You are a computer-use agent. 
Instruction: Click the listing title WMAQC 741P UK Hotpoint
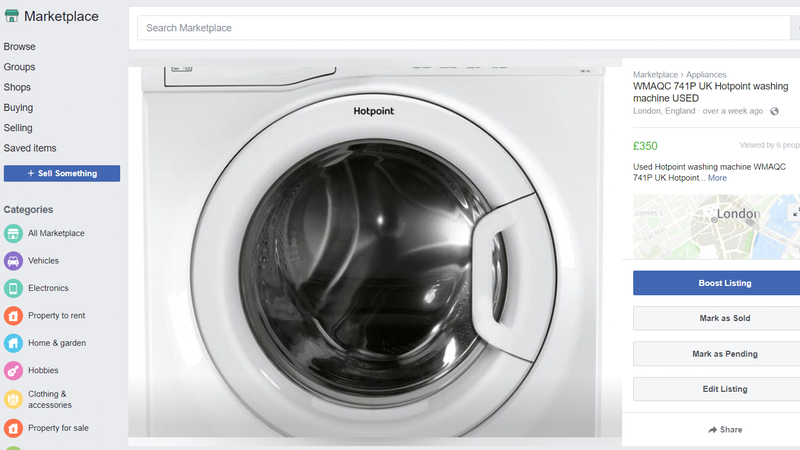coord(711,92)
